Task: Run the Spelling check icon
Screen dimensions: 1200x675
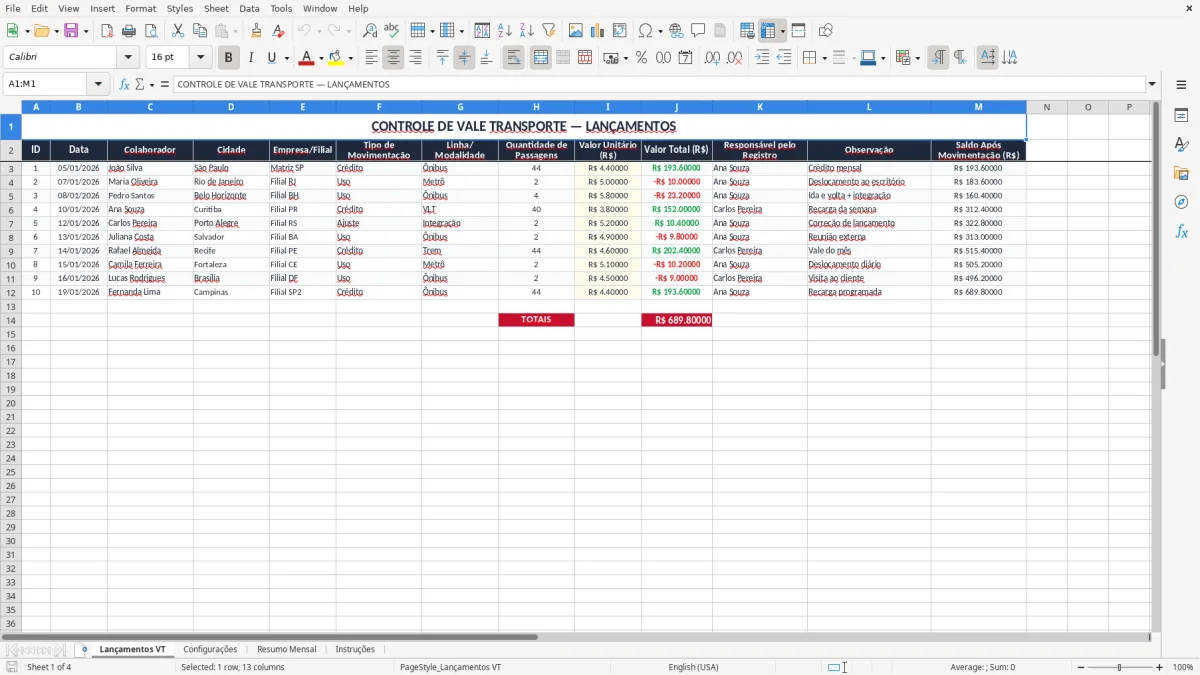Action: pos(392,31)
